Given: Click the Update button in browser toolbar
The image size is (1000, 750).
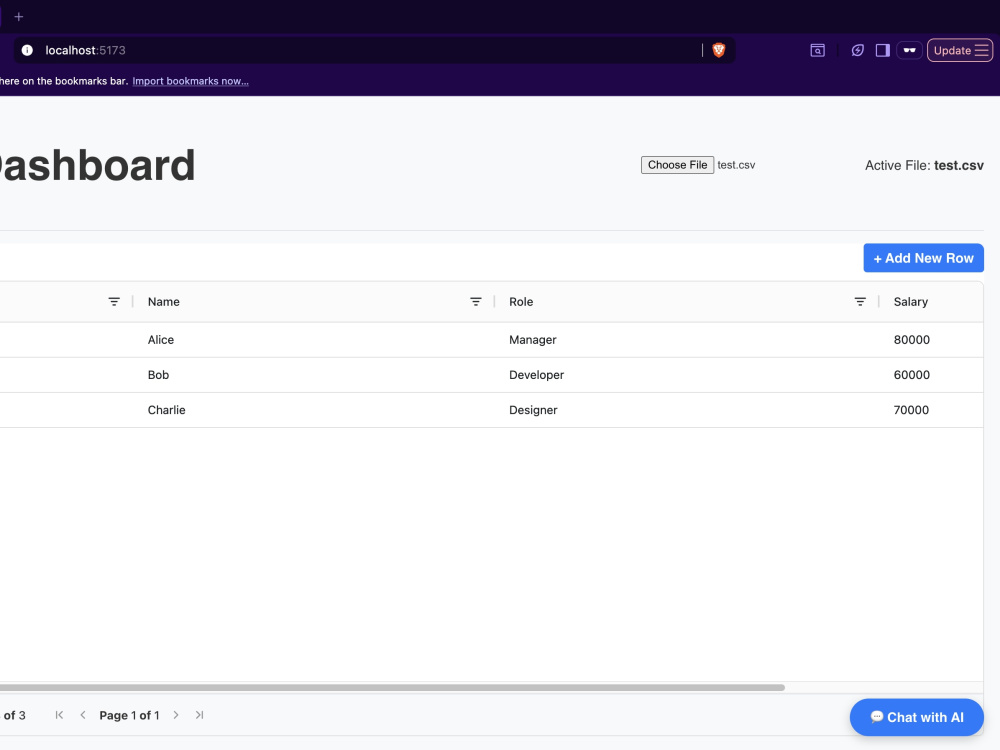Looking at the screenshot, I should click(952, 50).
